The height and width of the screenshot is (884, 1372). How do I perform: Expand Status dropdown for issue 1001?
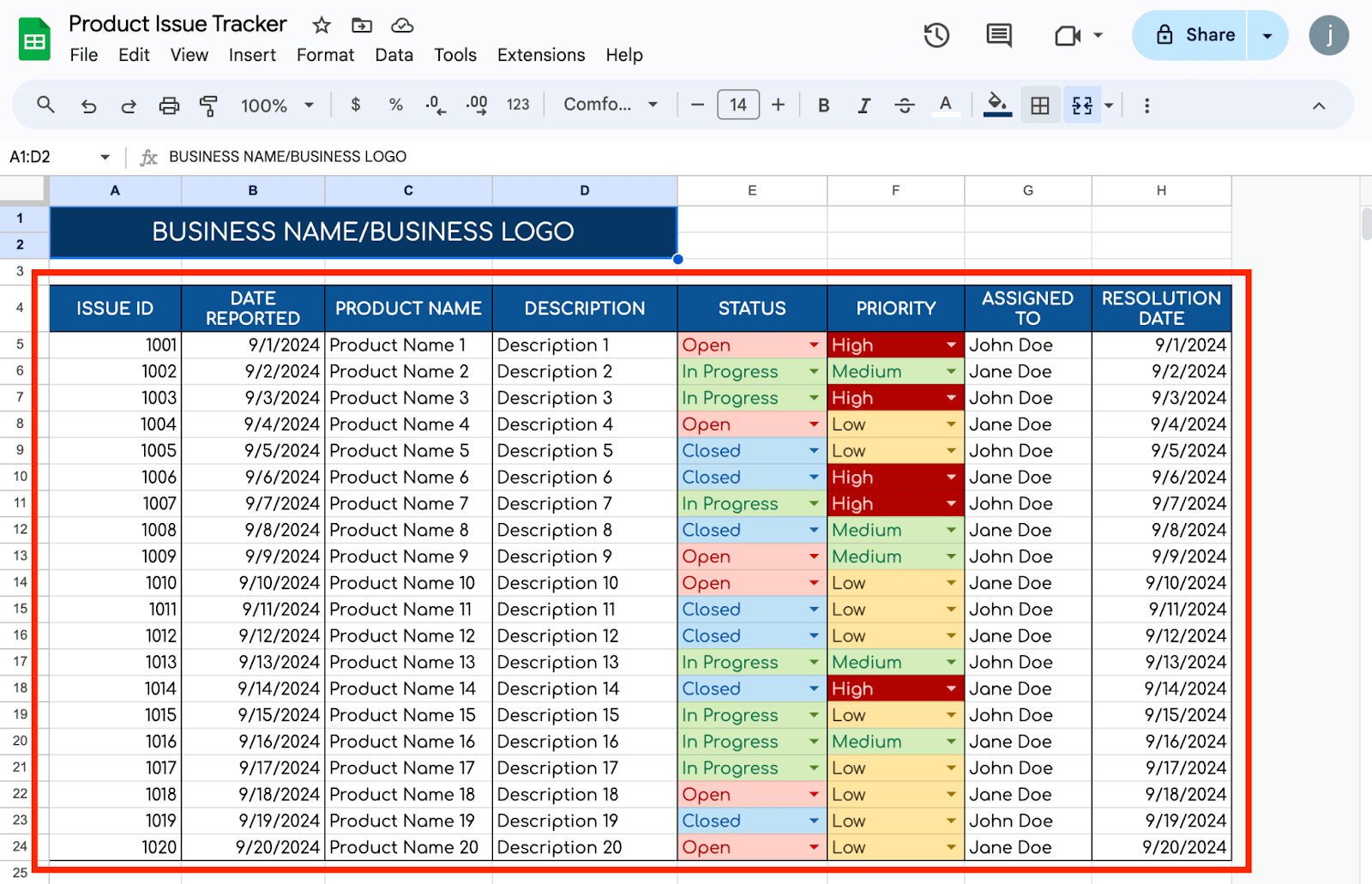(813, 345)
